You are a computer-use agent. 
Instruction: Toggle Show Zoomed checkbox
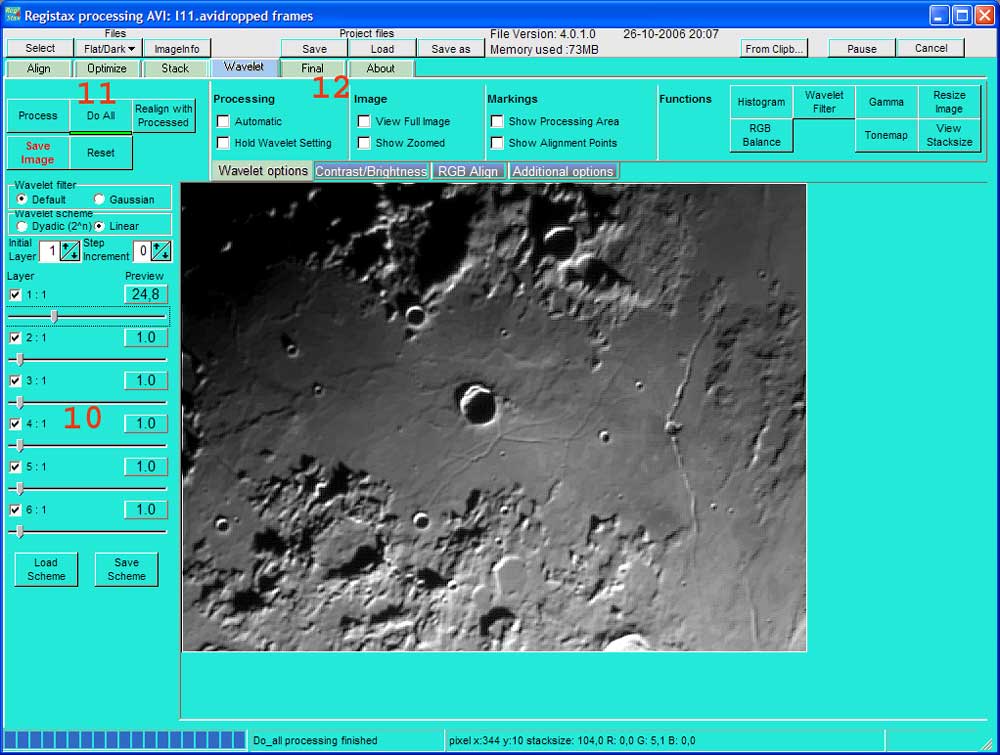(x=364, y=143)
